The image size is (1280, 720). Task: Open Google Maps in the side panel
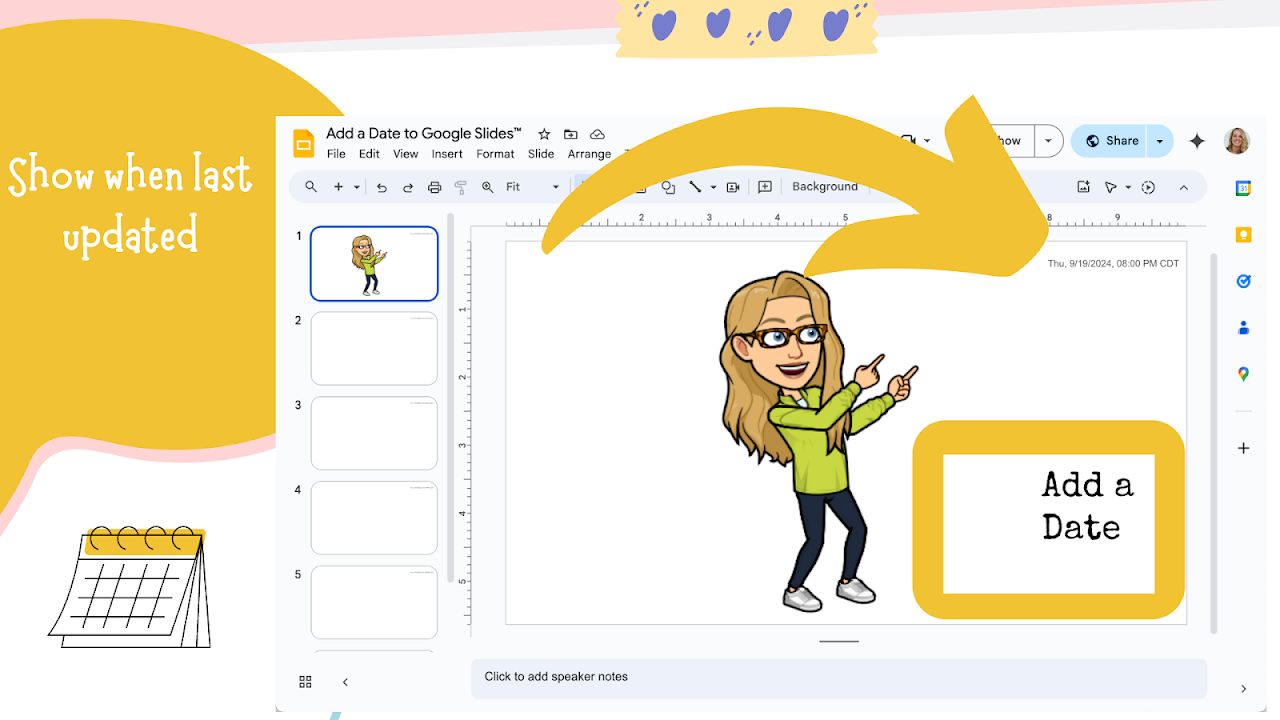(x=1243, y=374)
